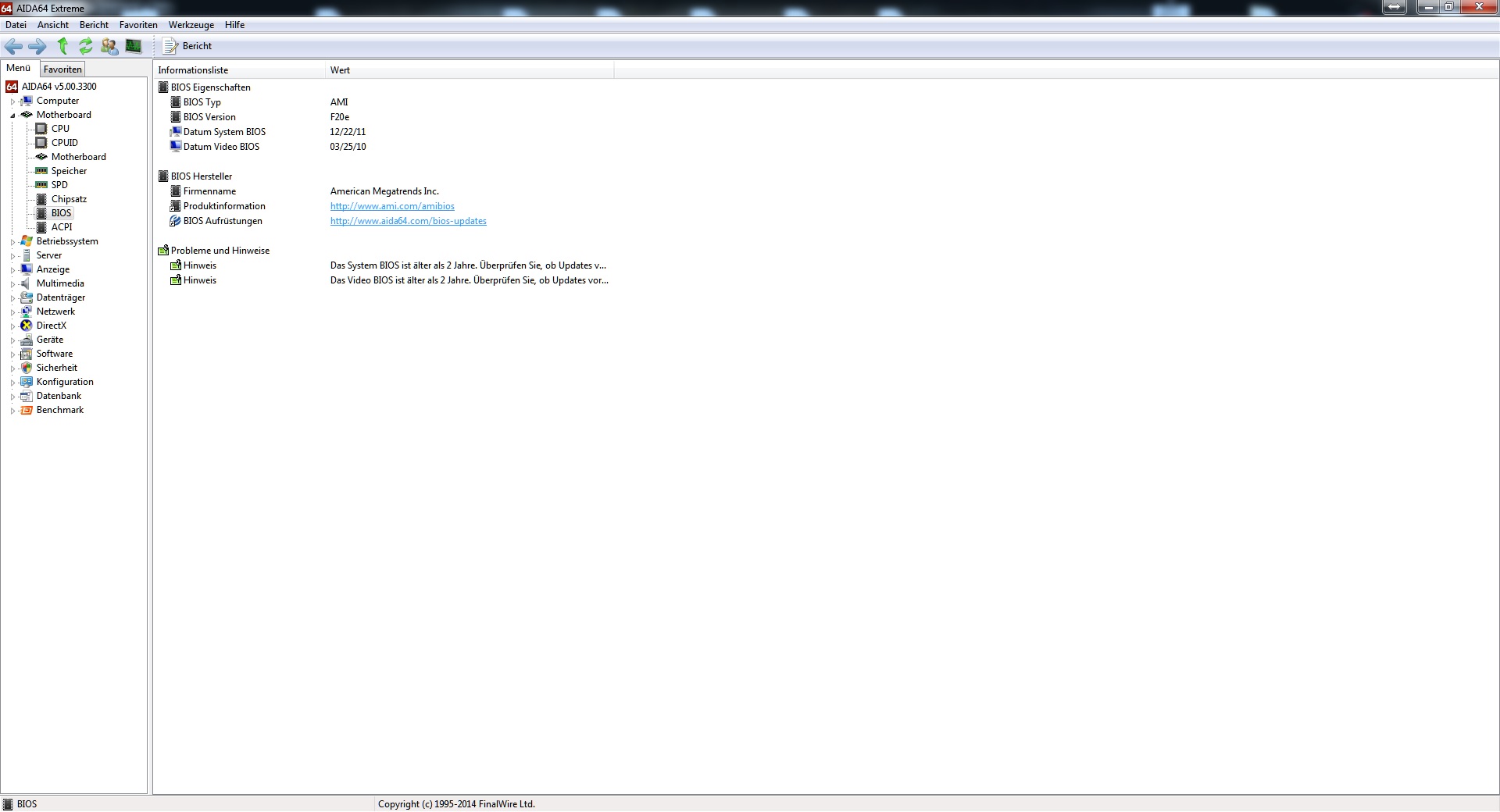Select the System BIOS Hinweis message
1500x812 pixels.
coord(467,265)
